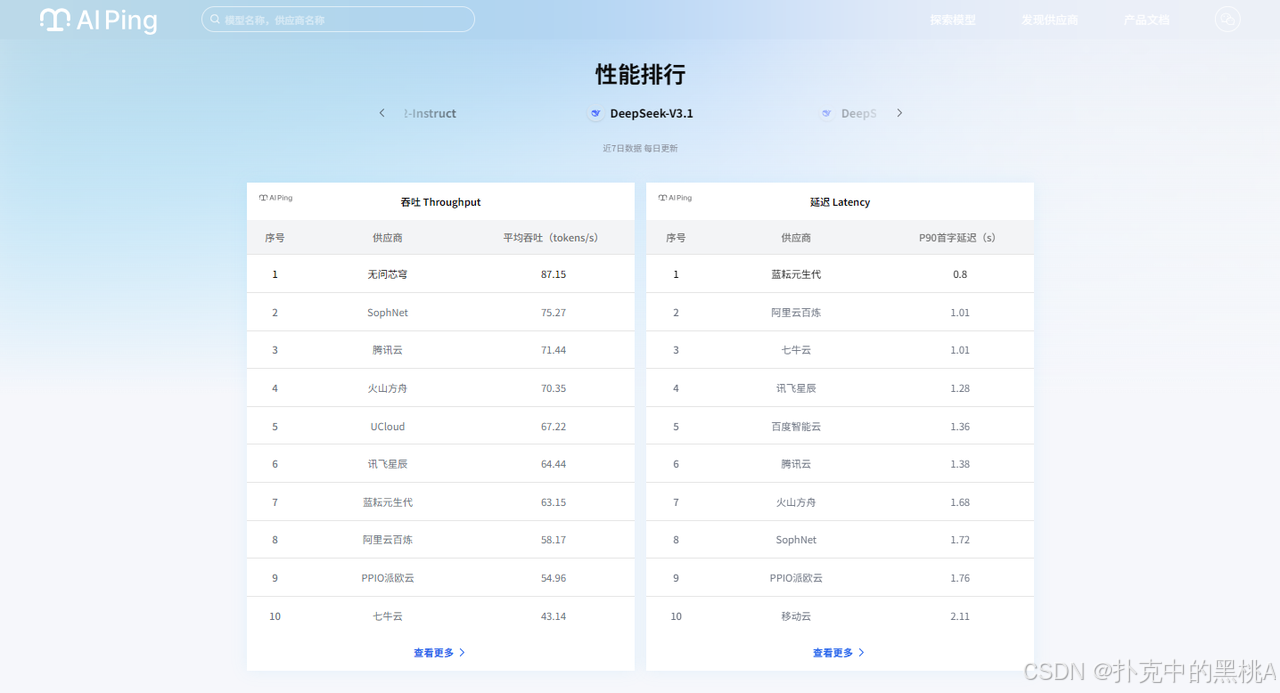Image resolution: width=1280 pixels, height=693 pixels.
Task: Click arrow next to Throughput 查看更多
Action: tap(462, 653)
